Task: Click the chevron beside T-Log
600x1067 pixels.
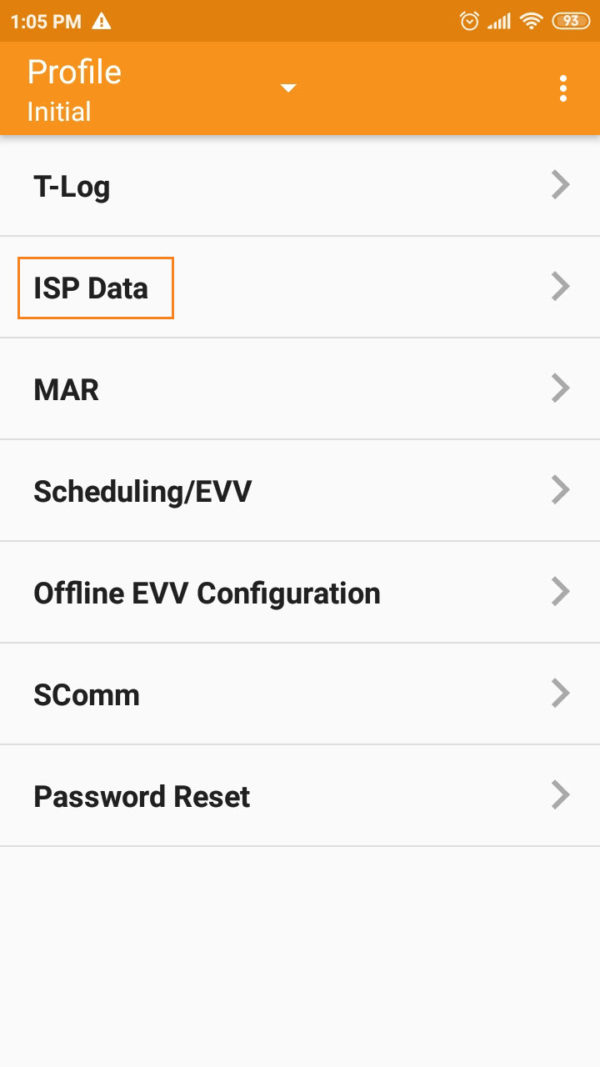Action: click(x=559, y=185)
